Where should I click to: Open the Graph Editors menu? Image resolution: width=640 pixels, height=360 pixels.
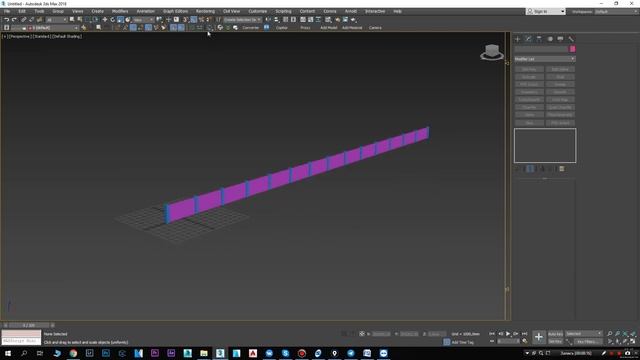[176, 11]
